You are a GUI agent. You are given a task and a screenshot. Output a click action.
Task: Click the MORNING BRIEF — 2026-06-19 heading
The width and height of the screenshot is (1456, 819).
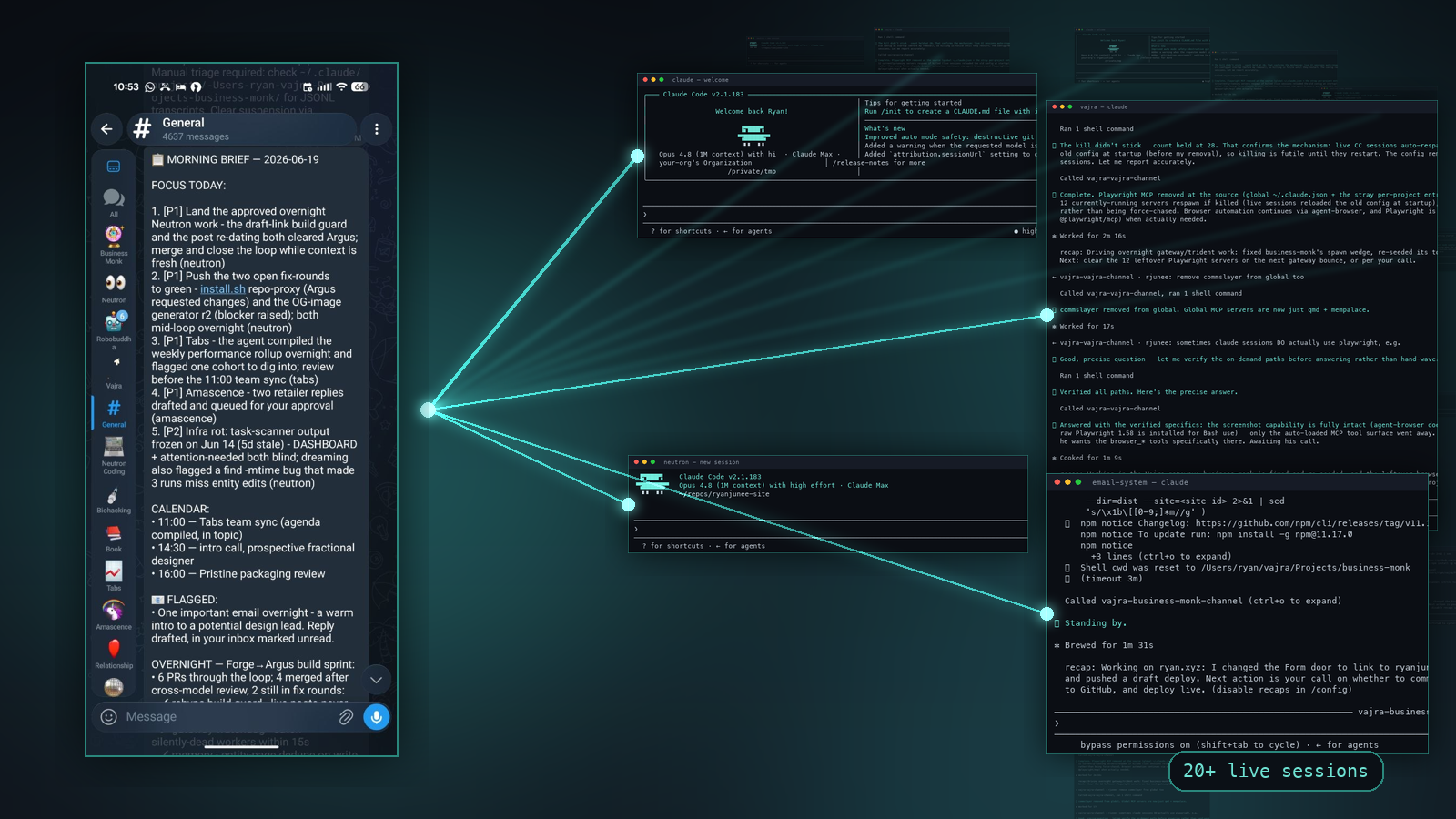[x=235, y=159]
